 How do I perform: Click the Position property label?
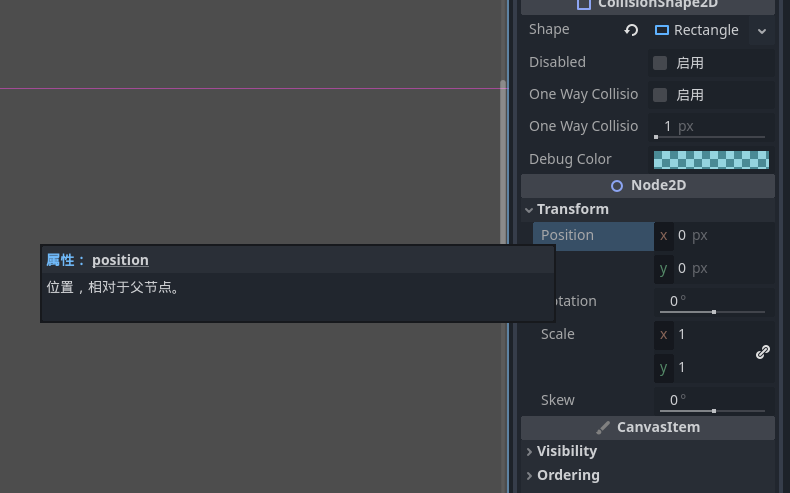pyautogui.click(x=567, y=235)
